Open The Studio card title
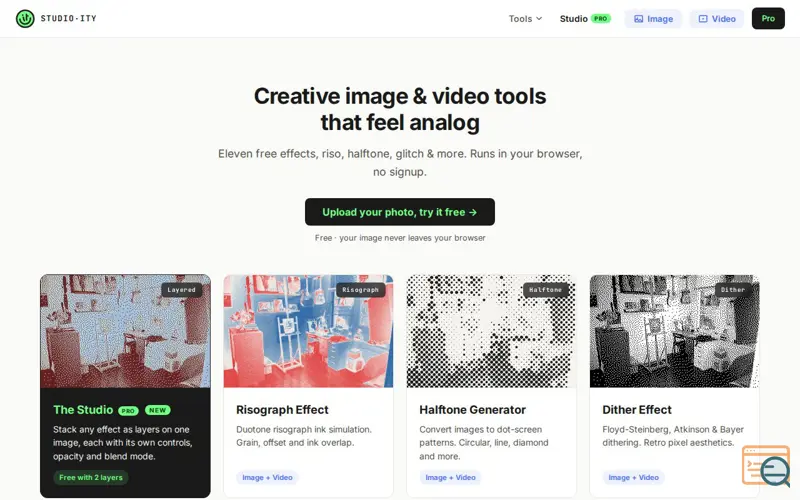 83,410
